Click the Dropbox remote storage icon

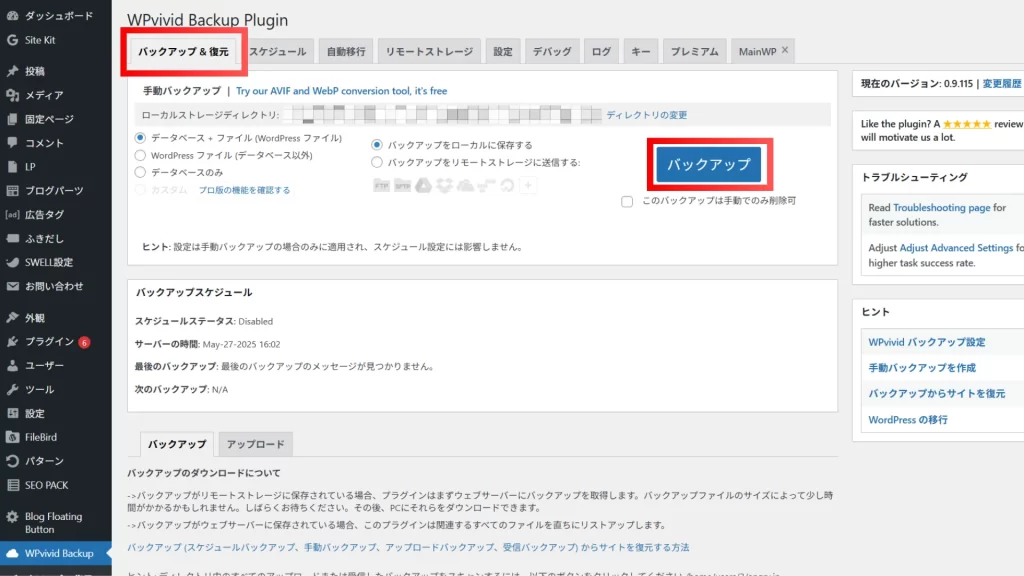point(444,185)
